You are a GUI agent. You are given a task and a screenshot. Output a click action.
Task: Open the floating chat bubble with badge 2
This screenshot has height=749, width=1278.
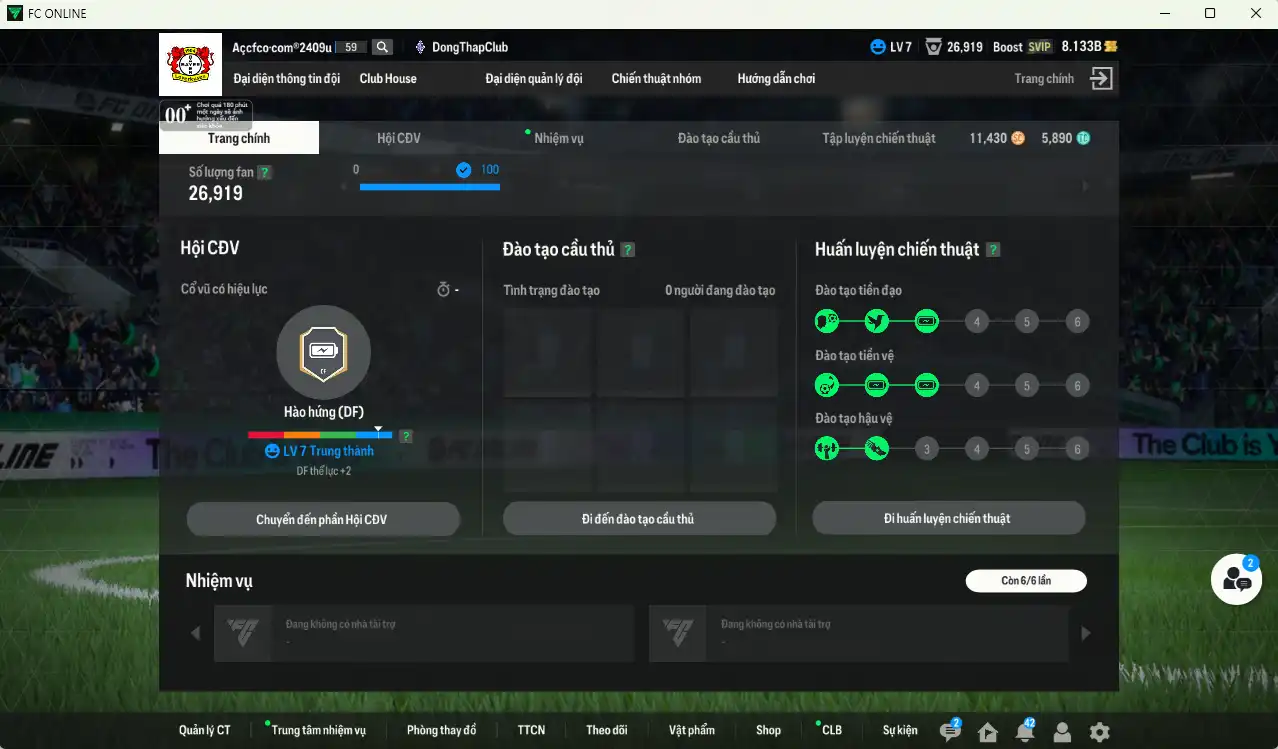[1237, 579]
